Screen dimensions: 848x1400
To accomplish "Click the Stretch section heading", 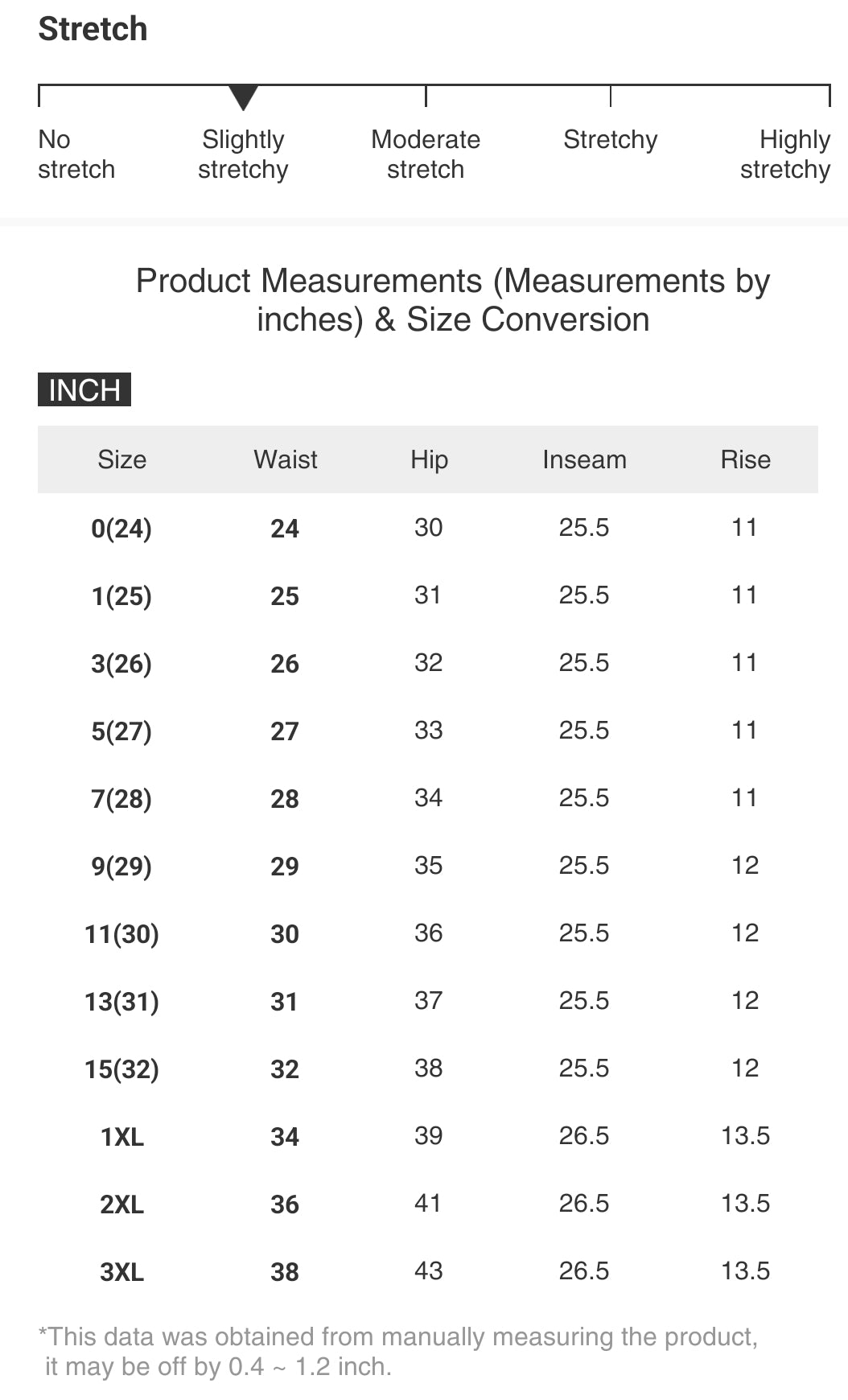I will click(93, 29).
